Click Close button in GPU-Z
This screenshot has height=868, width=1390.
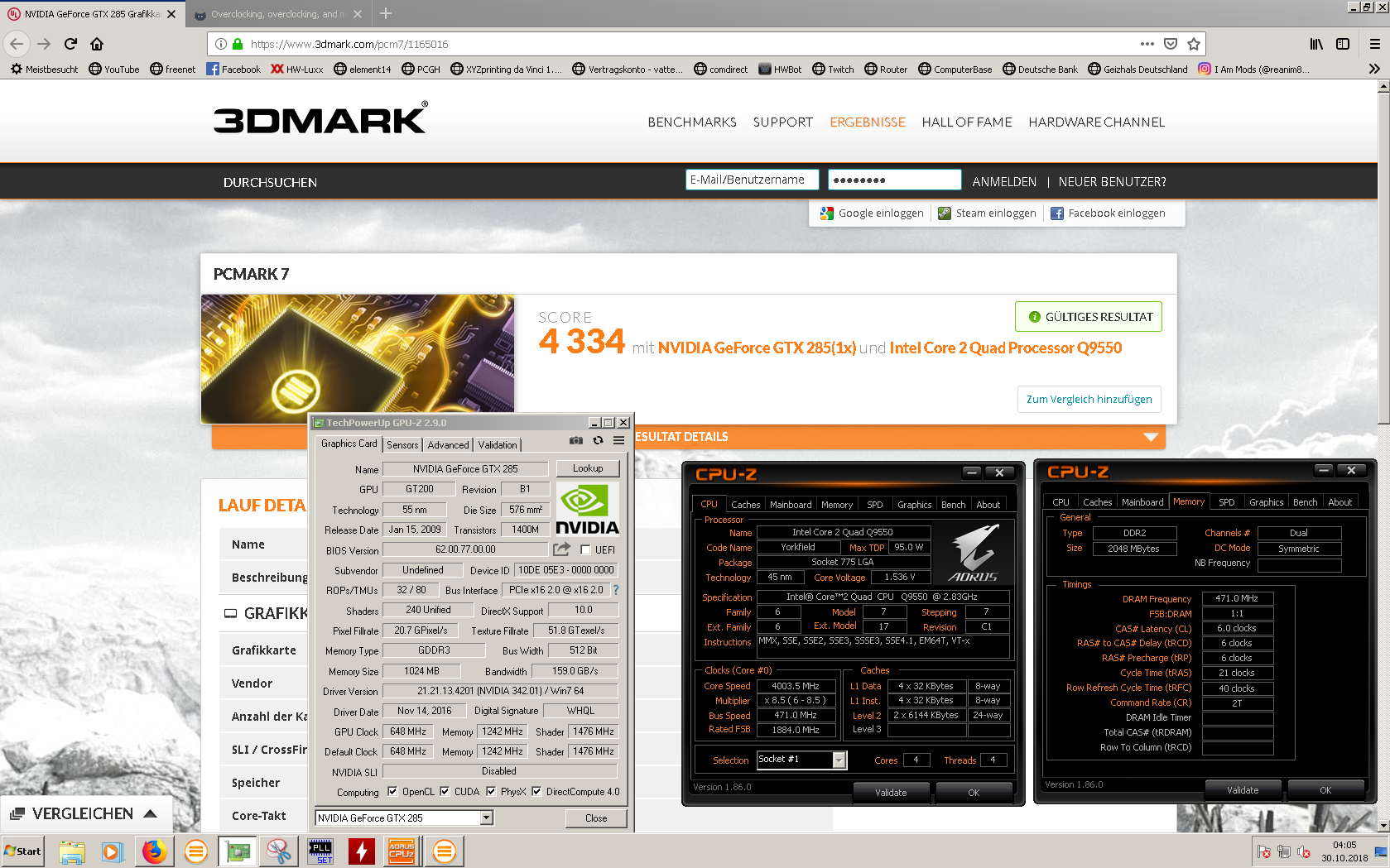click(596, 818)
